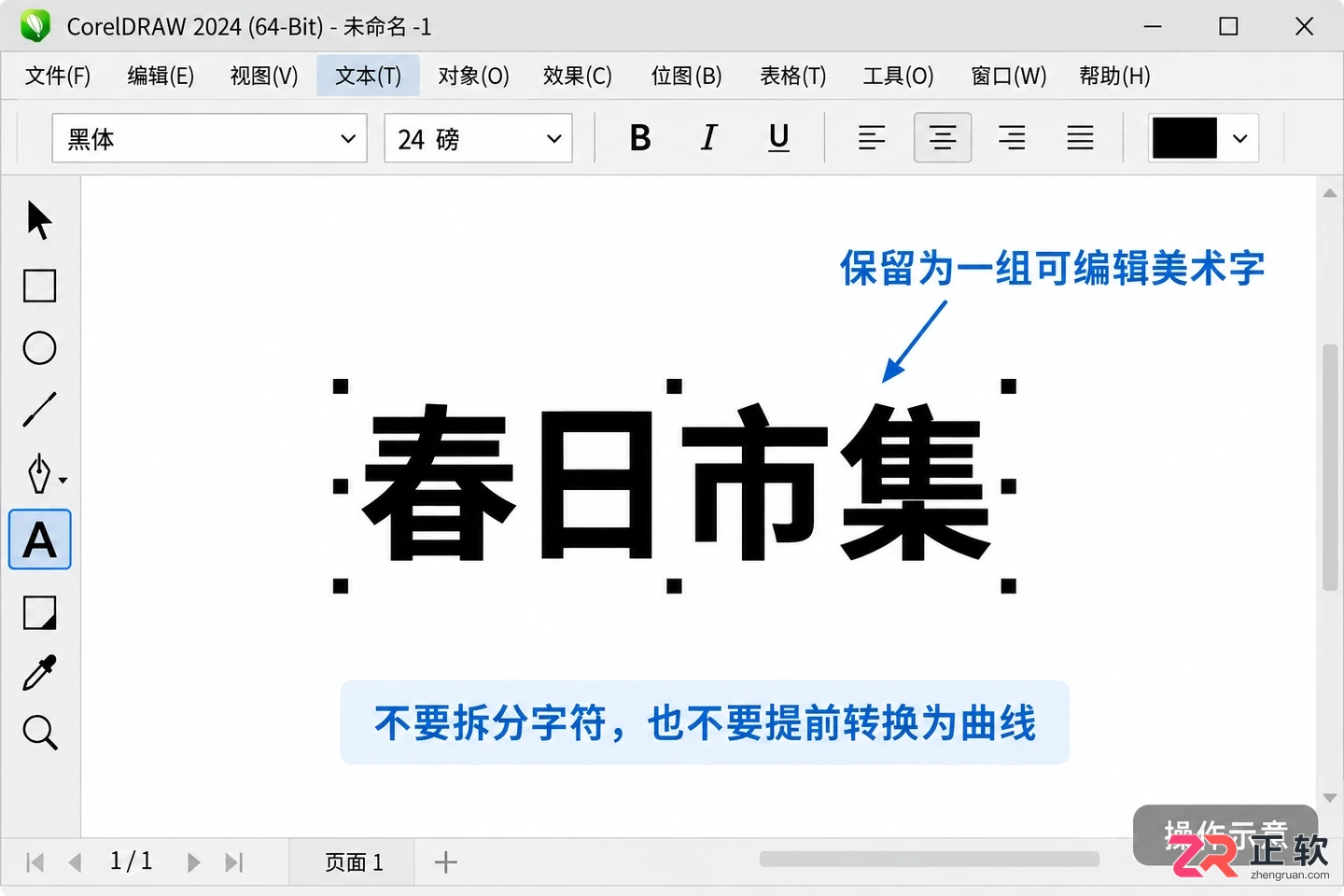Open the 窗口(W) menu
Viewport: 1344px width, 896px height.
click(1009, 76)
